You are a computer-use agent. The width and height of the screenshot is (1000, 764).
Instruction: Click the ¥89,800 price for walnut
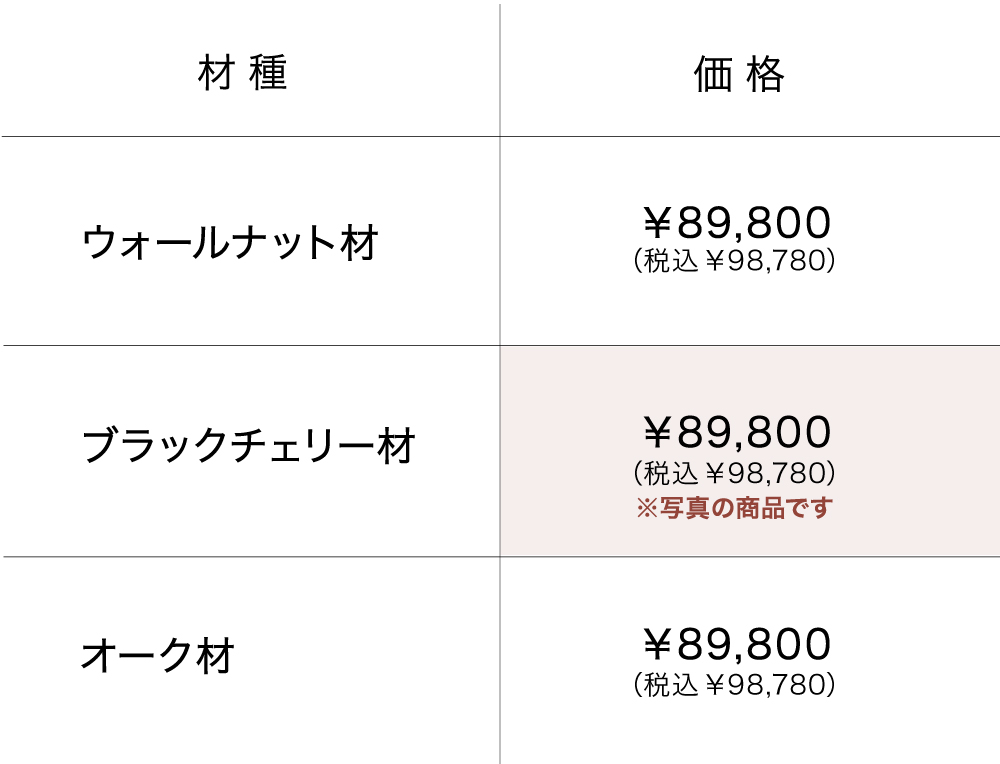(x=736, y=222)
